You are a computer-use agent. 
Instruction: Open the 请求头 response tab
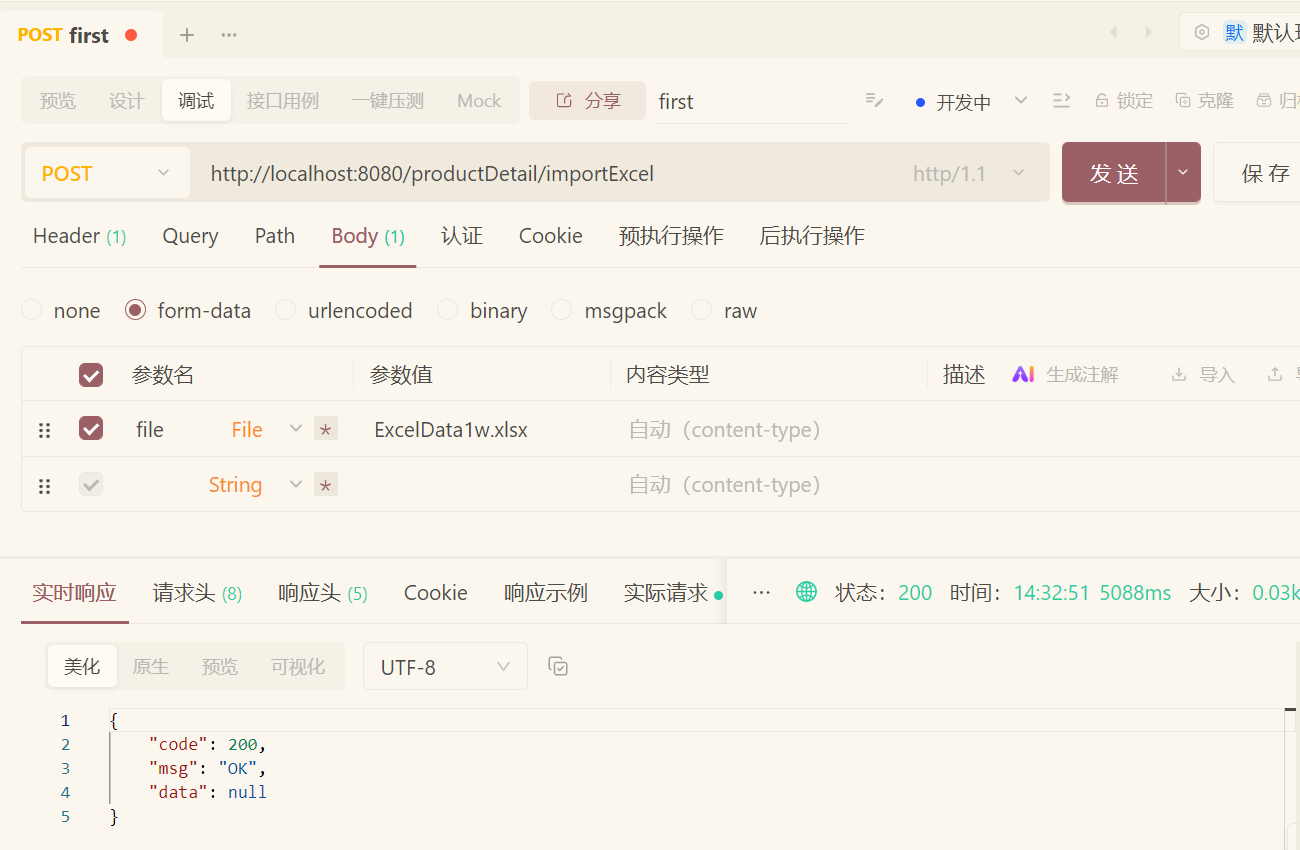tap(197, 593)
